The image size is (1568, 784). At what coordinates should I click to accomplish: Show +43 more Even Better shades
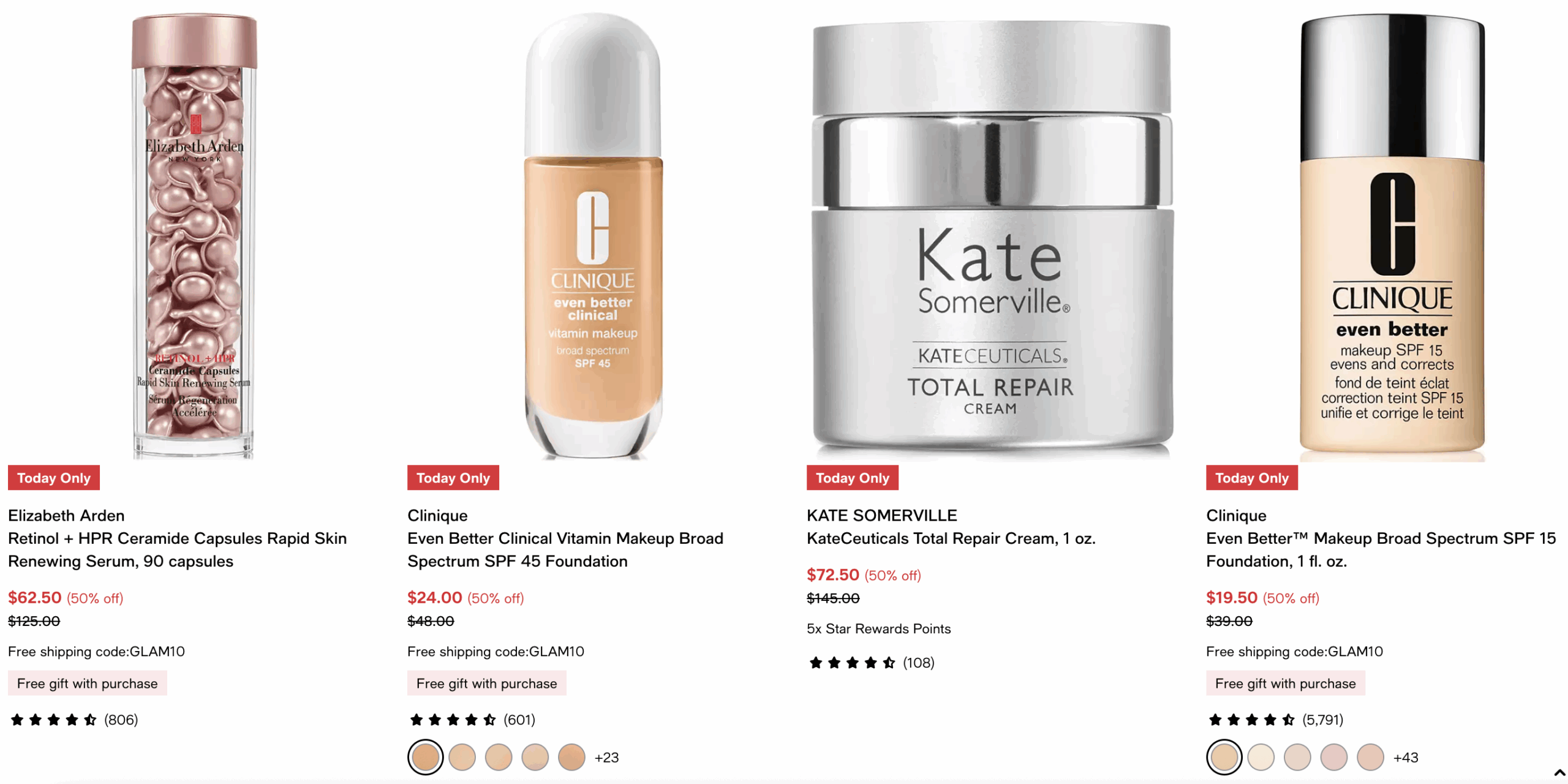[x=1405, y=758]
